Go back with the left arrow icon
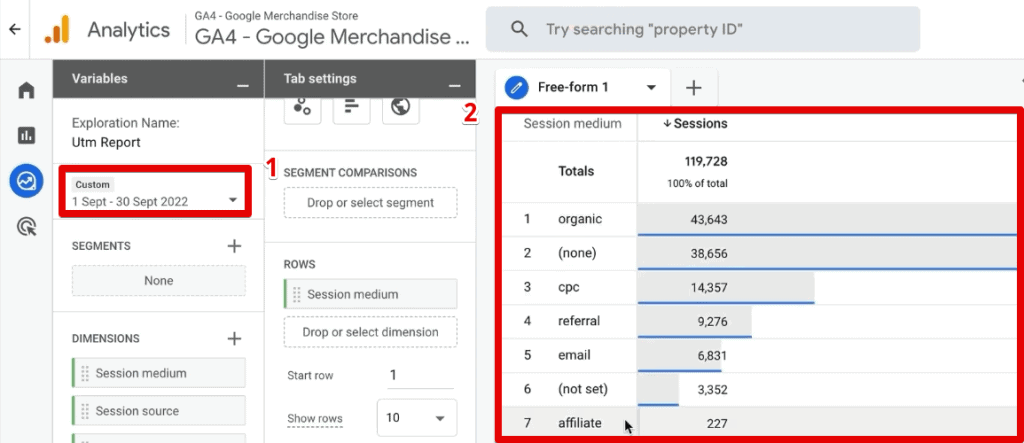This screenshot has width=1024, height=443. (x=14, y=29)
